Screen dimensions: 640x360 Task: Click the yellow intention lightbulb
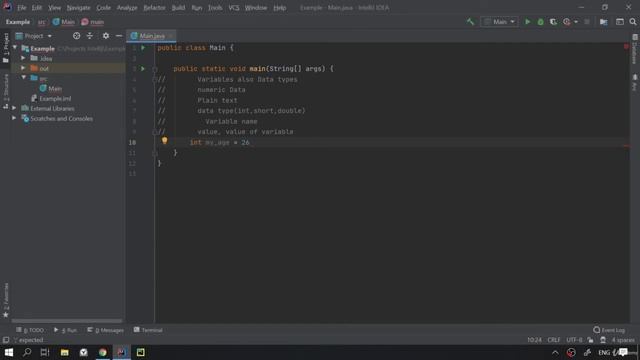pos(164,141)
